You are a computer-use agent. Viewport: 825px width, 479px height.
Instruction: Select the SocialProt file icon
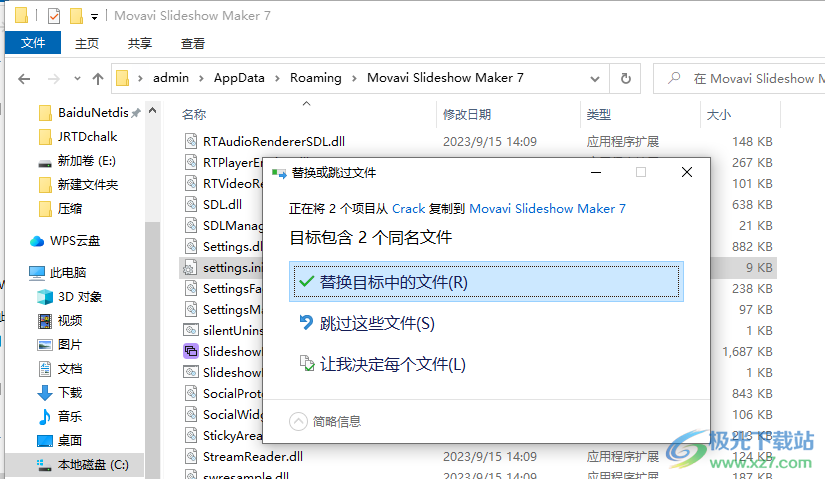(x=191, y=393)
